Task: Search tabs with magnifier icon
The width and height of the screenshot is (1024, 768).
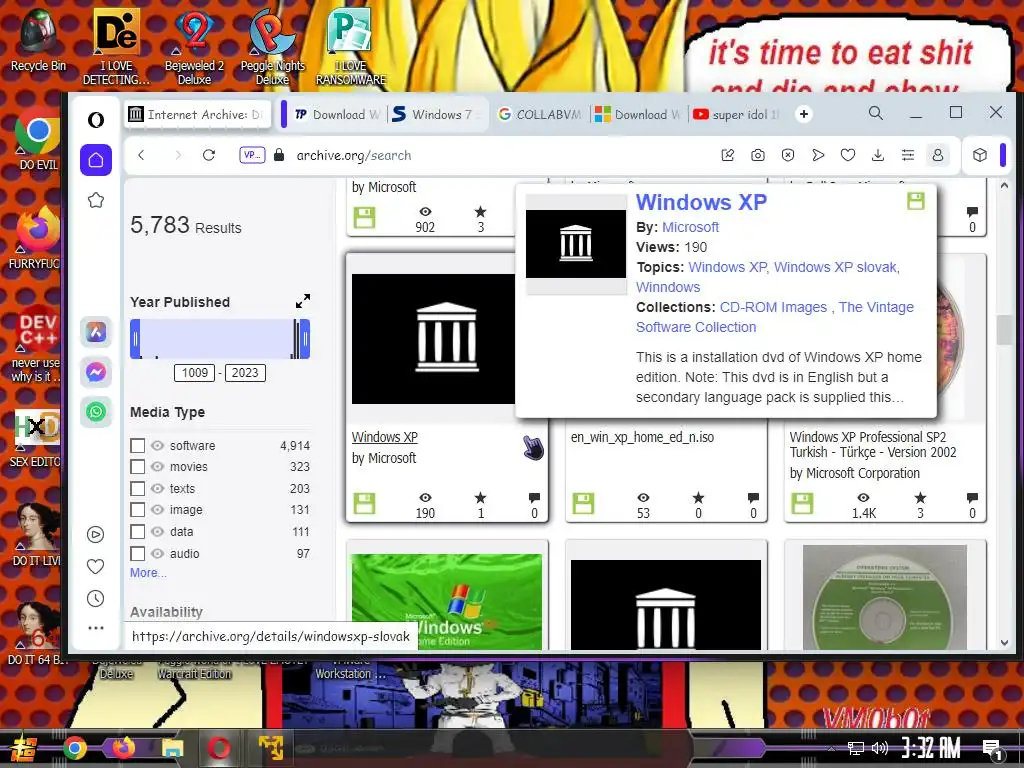Action: point(876,114)
